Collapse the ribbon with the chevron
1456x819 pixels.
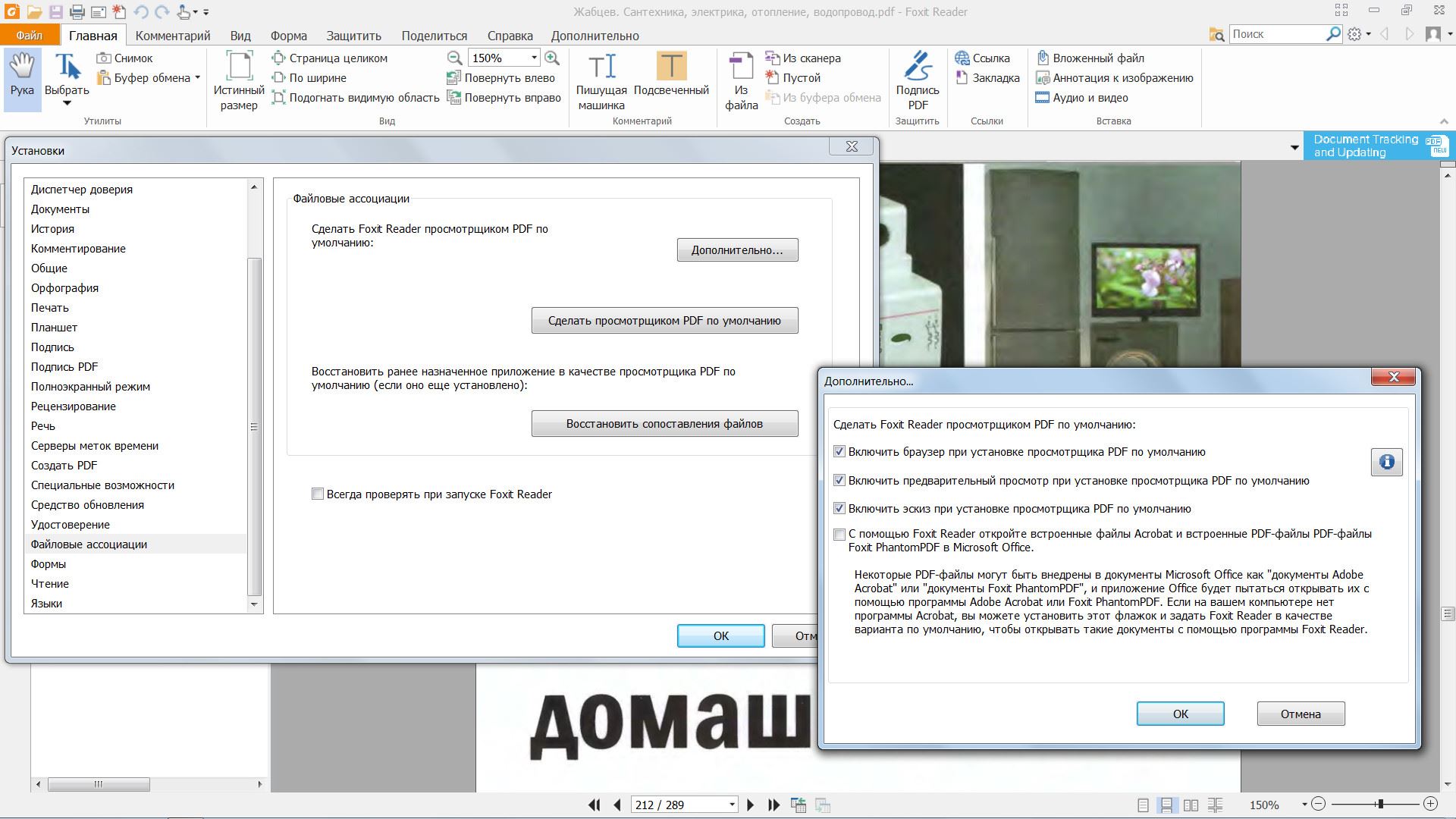click(1444, 121)
